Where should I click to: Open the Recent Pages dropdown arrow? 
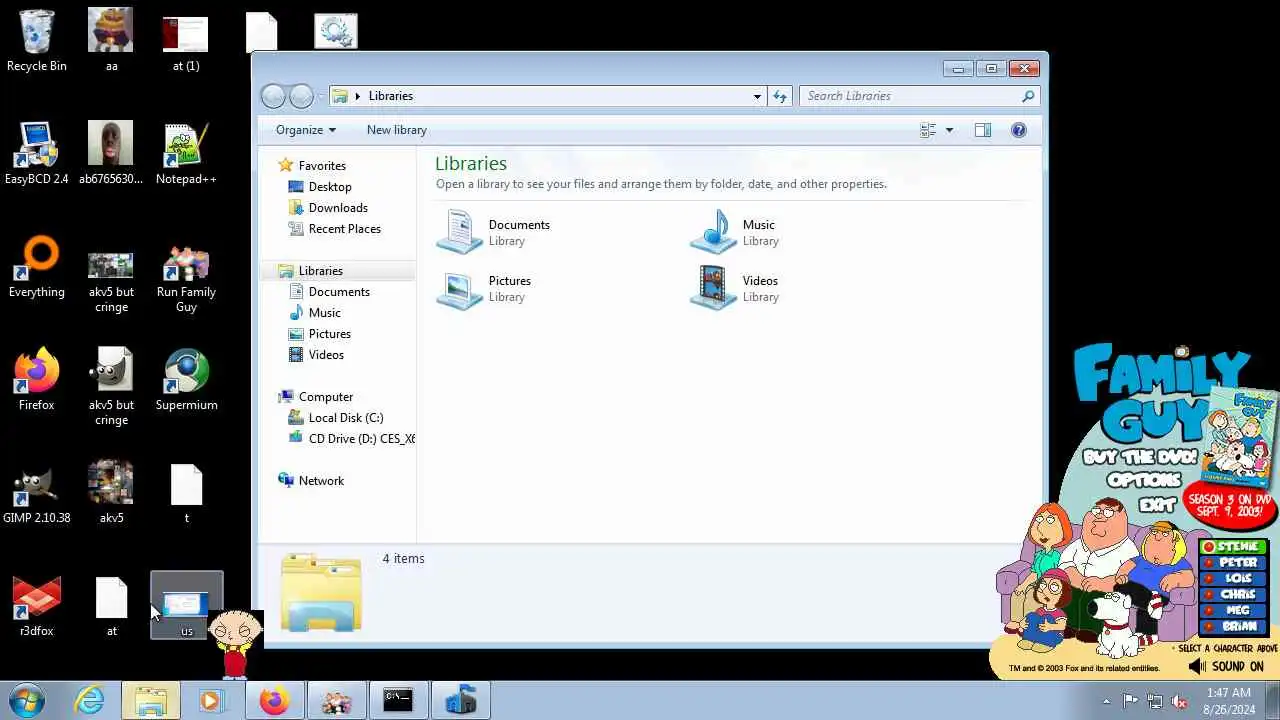point(321,96)
